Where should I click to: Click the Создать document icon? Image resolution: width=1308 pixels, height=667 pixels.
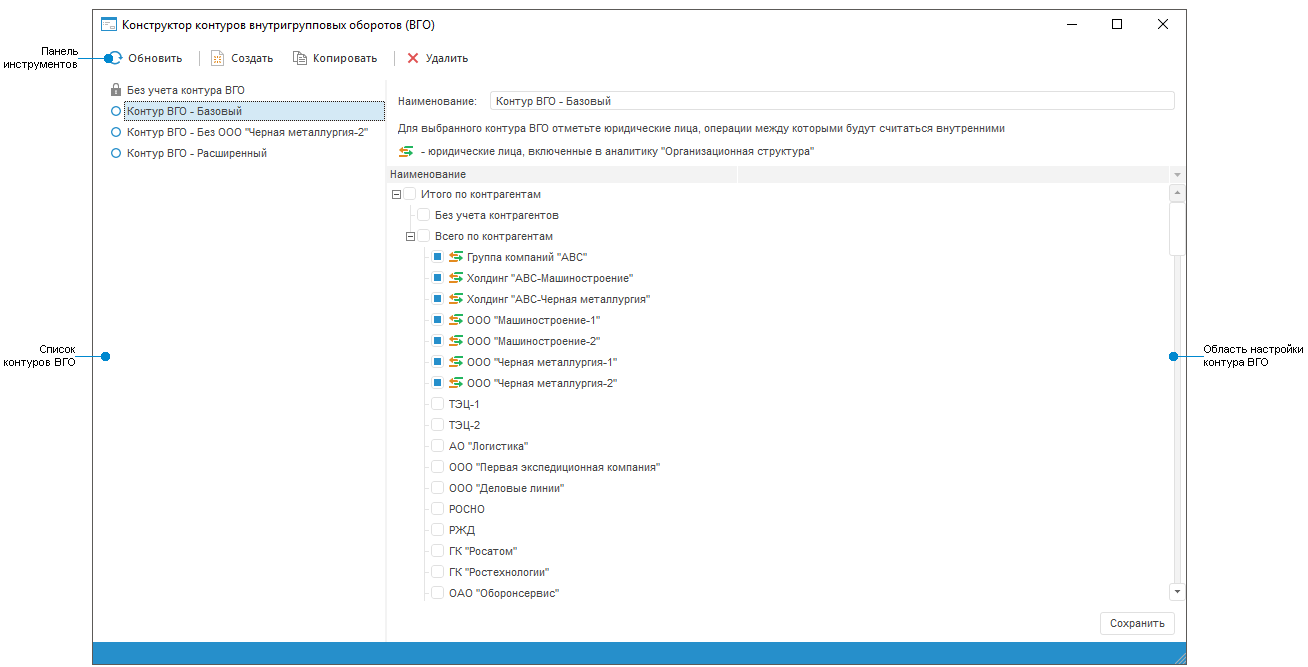pyautogui.click(x=217, y=58)
